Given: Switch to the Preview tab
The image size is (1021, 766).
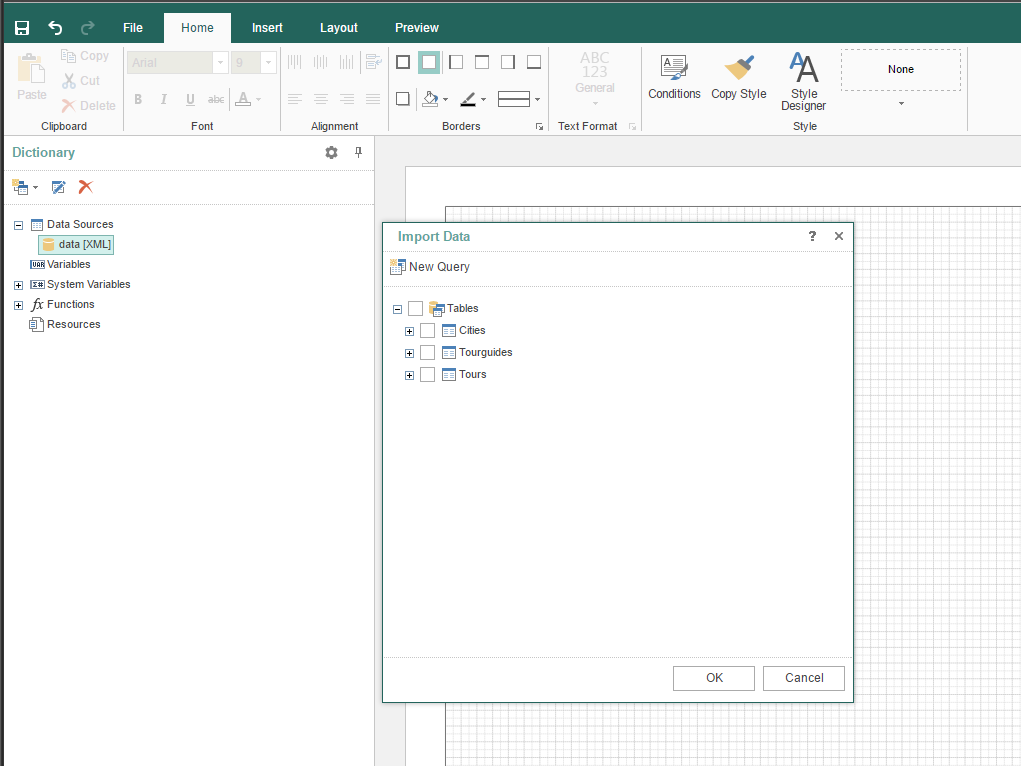Looking at the screenshot, I should coord(417,27).
